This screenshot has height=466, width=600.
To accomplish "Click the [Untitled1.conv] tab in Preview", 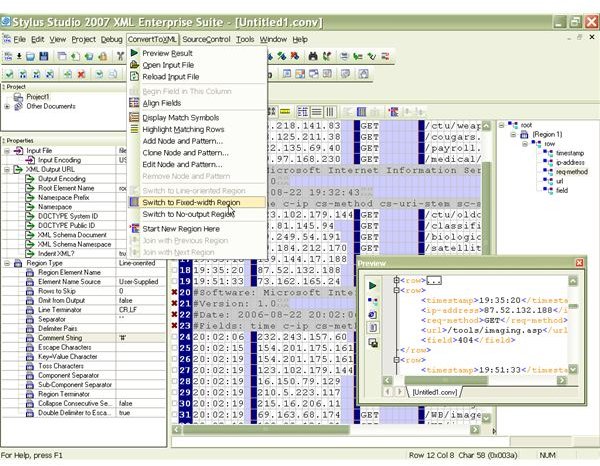I will [x=435, y=392].
